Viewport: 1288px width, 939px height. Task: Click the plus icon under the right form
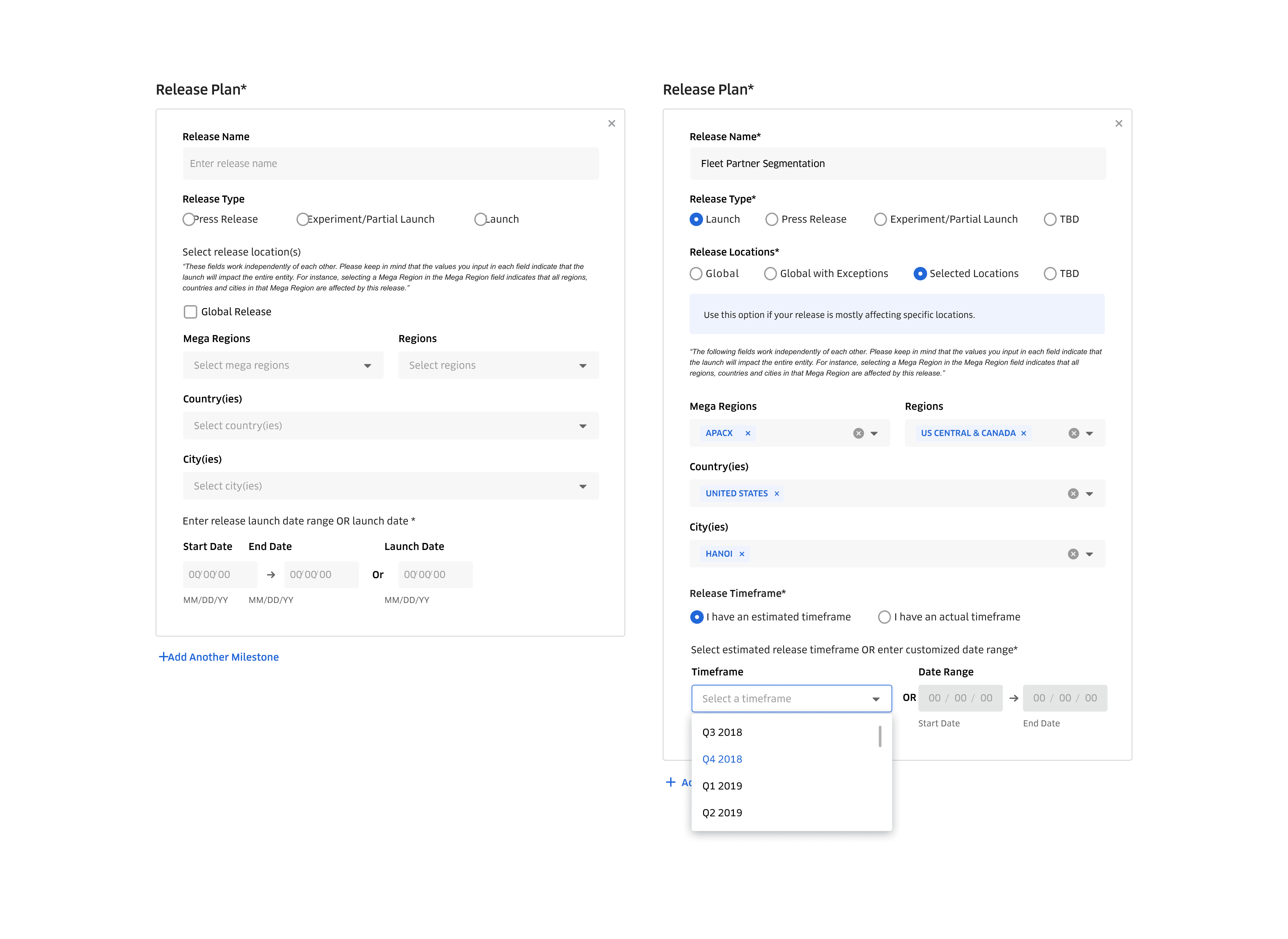click(671, 782)
